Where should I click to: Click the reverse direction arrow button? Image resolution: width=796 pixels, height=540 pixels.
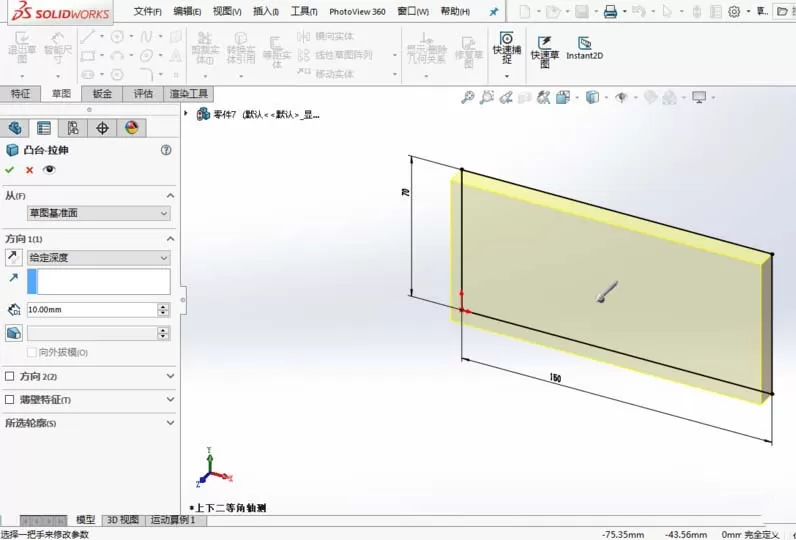click(x=14, y=257)
